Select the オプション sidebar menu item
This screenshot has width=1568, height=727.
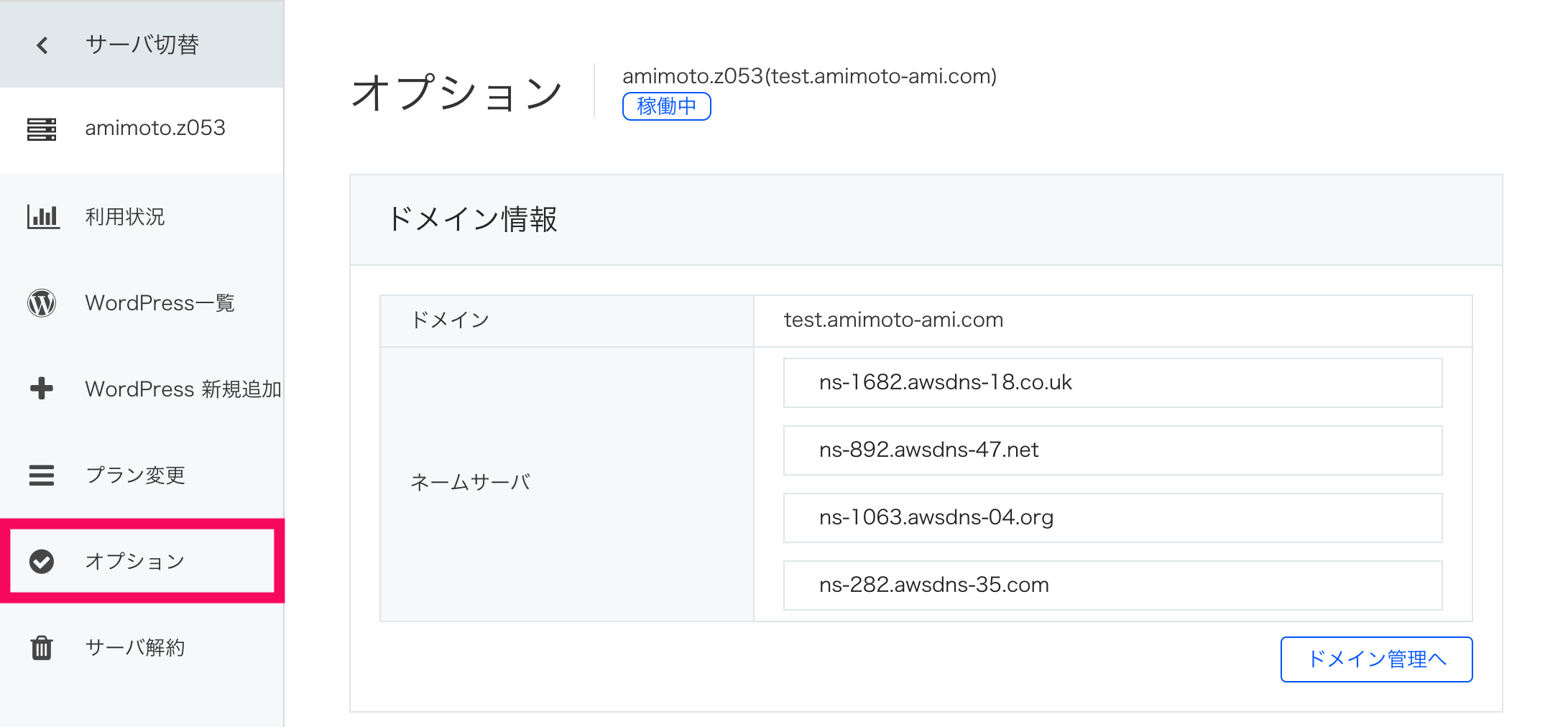[142, 561]
